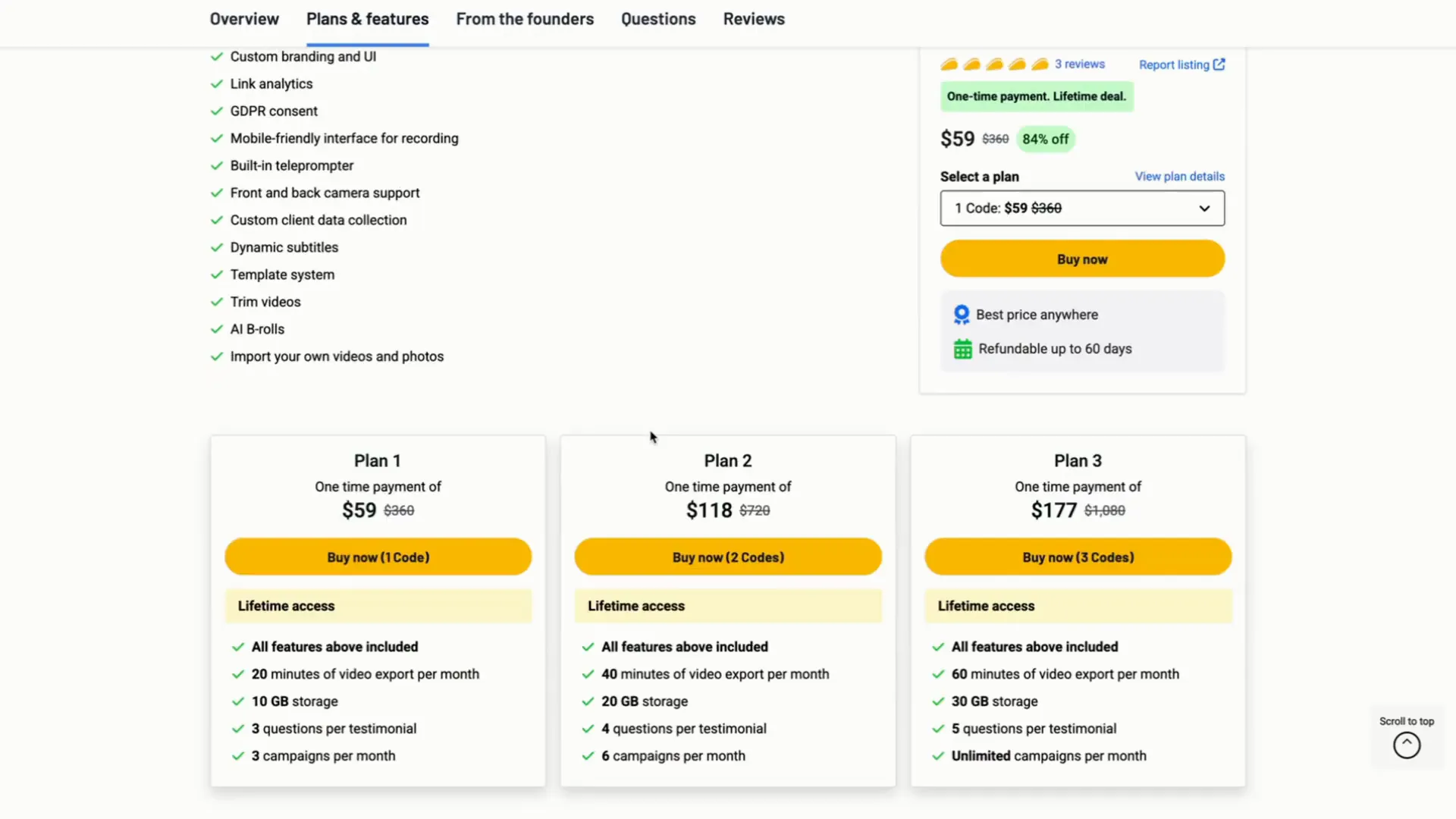
Task: Go to From the founders tab
Action: pos(525,19)
